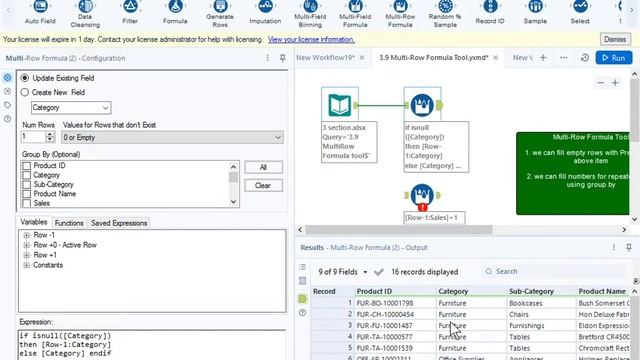Select the Data Cleansing tool icon
Image resolution: width=640 pixels, height=360 pixels.
point(85,6)
